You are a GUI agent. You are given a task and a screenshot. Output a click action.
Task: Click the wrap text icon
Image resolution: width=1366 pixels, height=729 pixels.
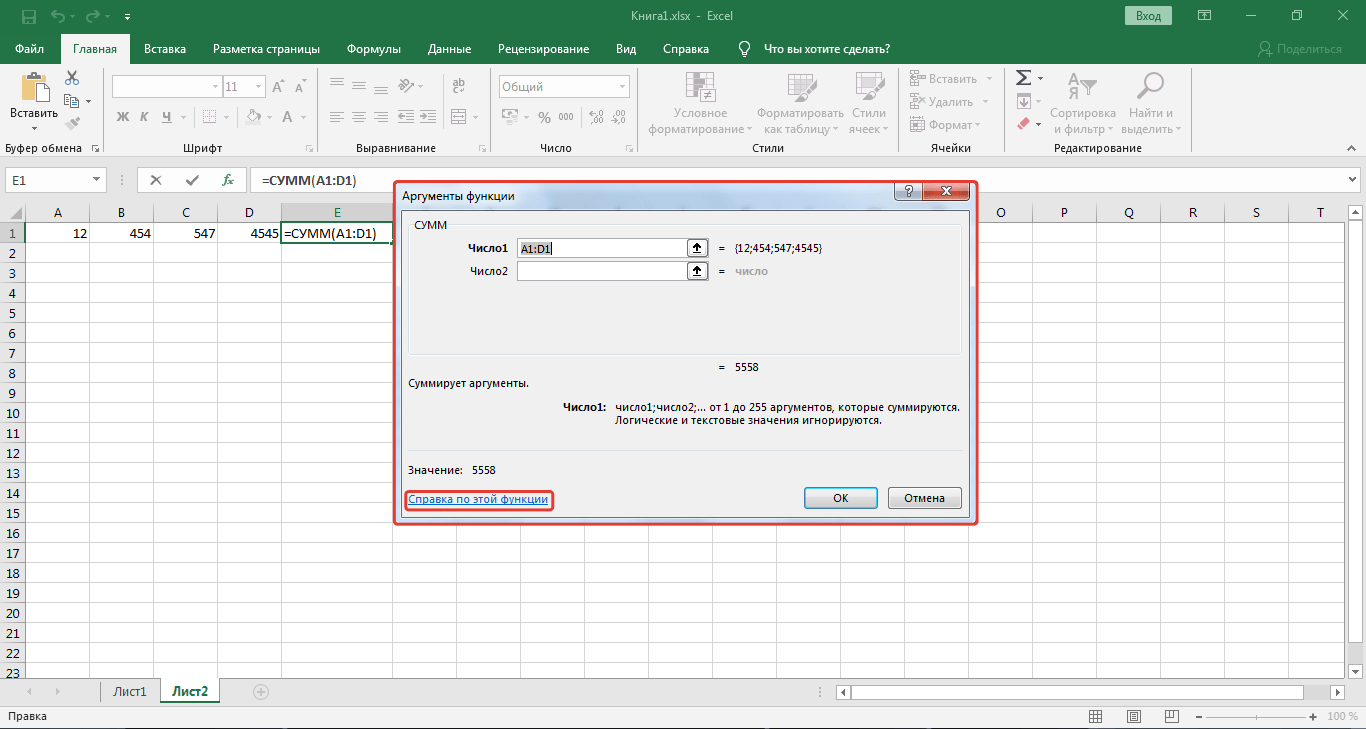point(459,87)
